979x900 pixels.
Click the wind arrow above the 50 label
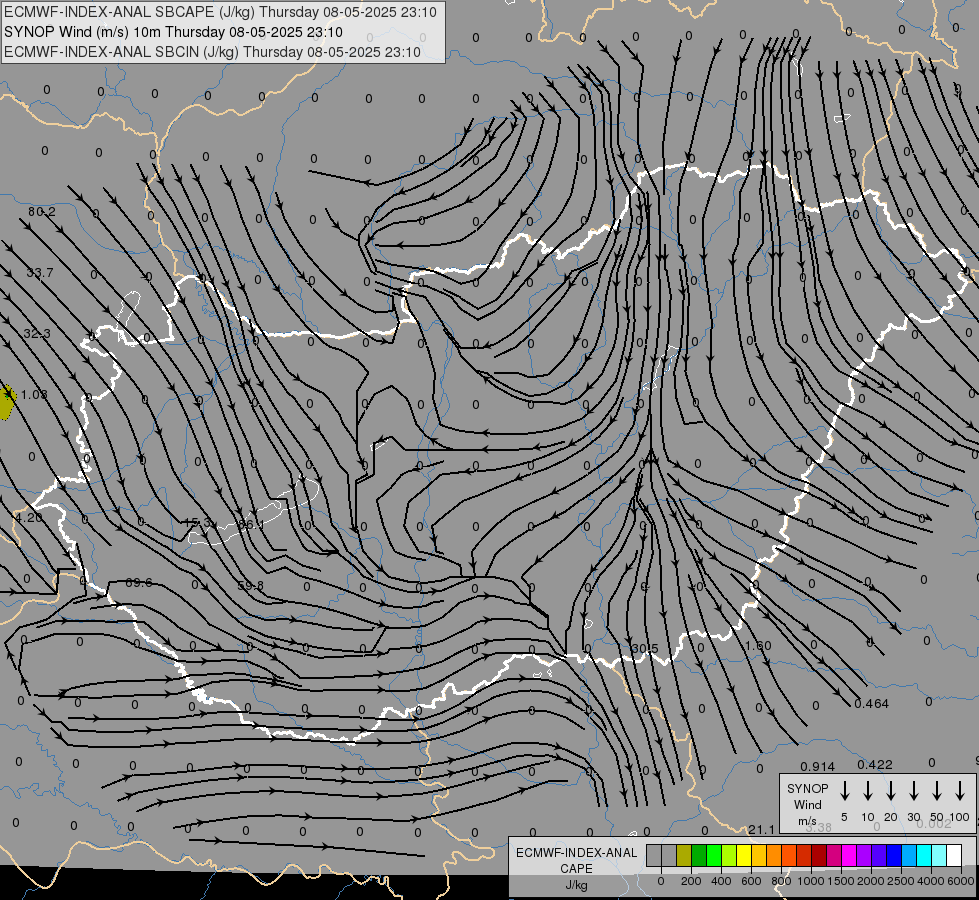pos(937,791)
